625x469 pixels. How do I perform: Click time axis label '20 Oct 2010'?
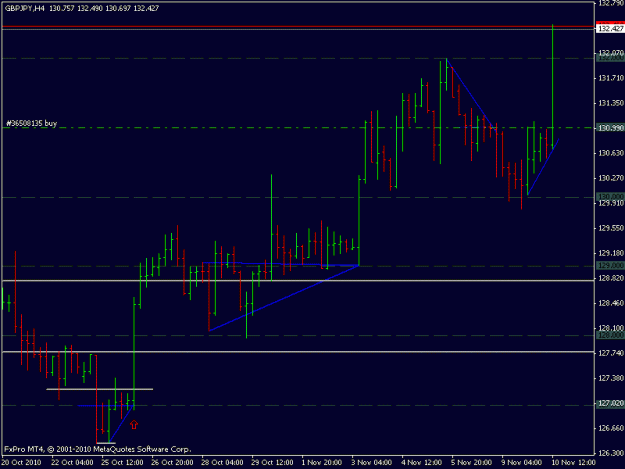coord(21,462)
